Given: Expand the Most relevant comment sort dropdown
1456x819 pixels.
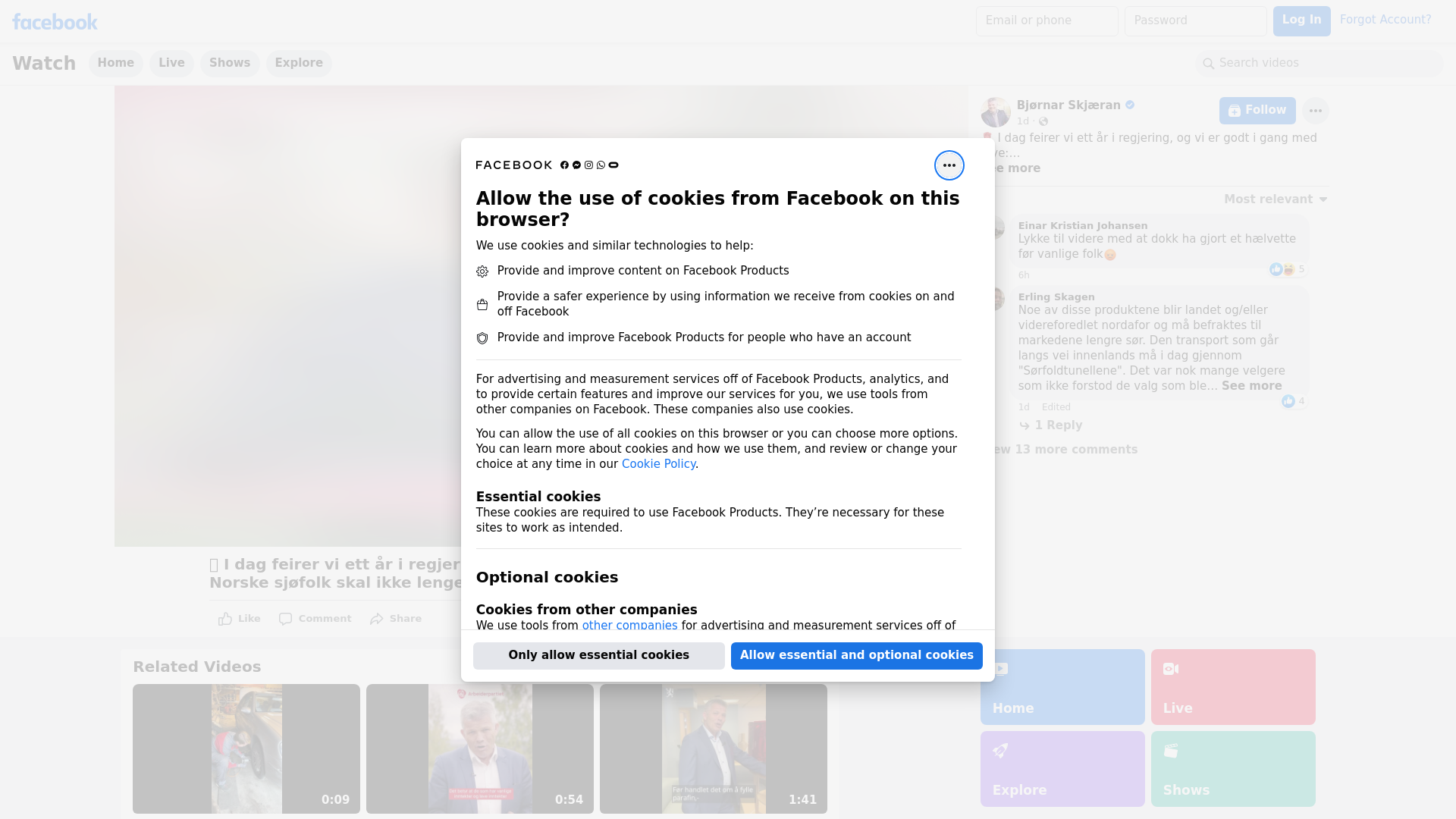Looking at the screenshot, I should coord(1276,199).
